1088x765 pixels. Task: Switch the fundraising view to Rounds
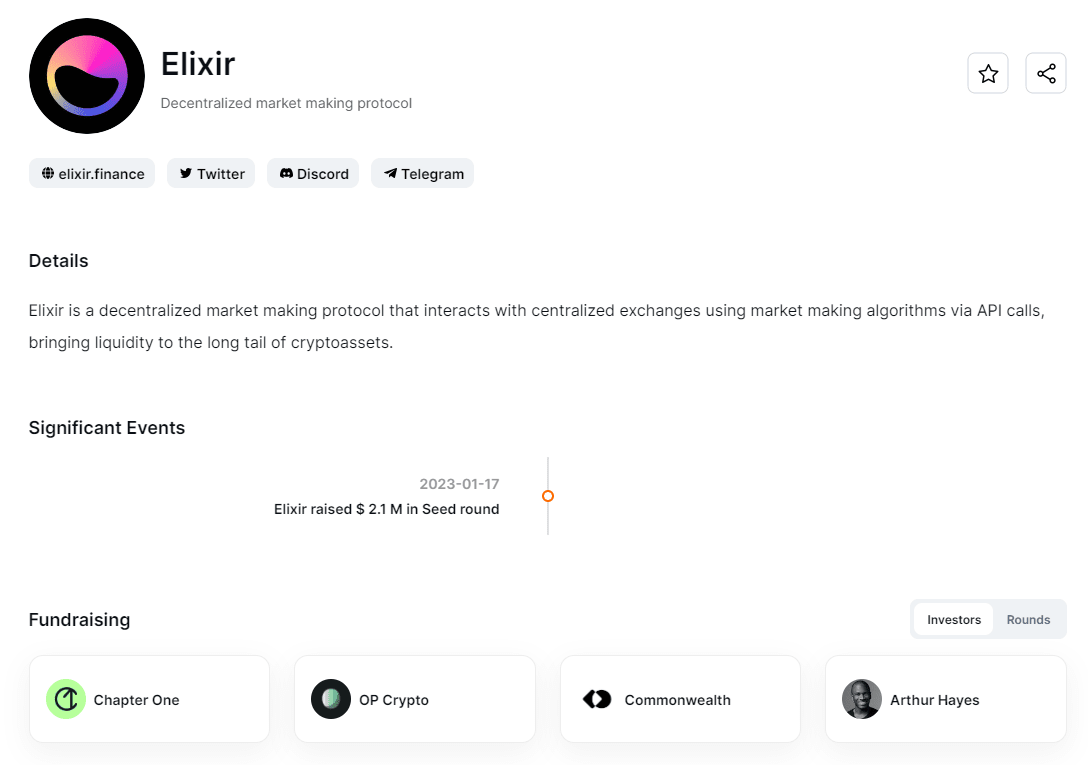click(1028, 619)
